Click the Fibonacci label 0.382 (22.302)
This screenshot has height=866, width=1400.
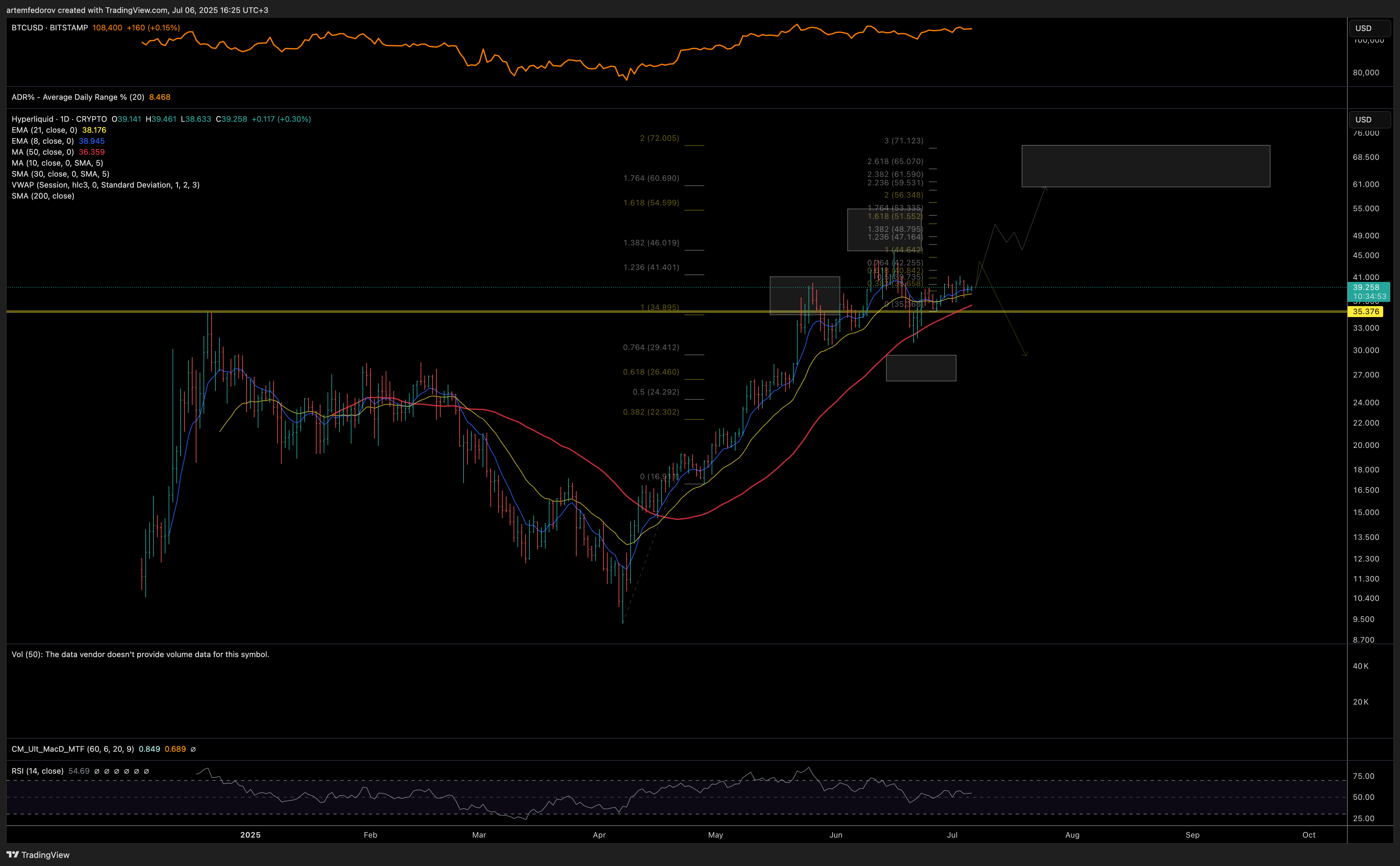click(x=651, y=412)
